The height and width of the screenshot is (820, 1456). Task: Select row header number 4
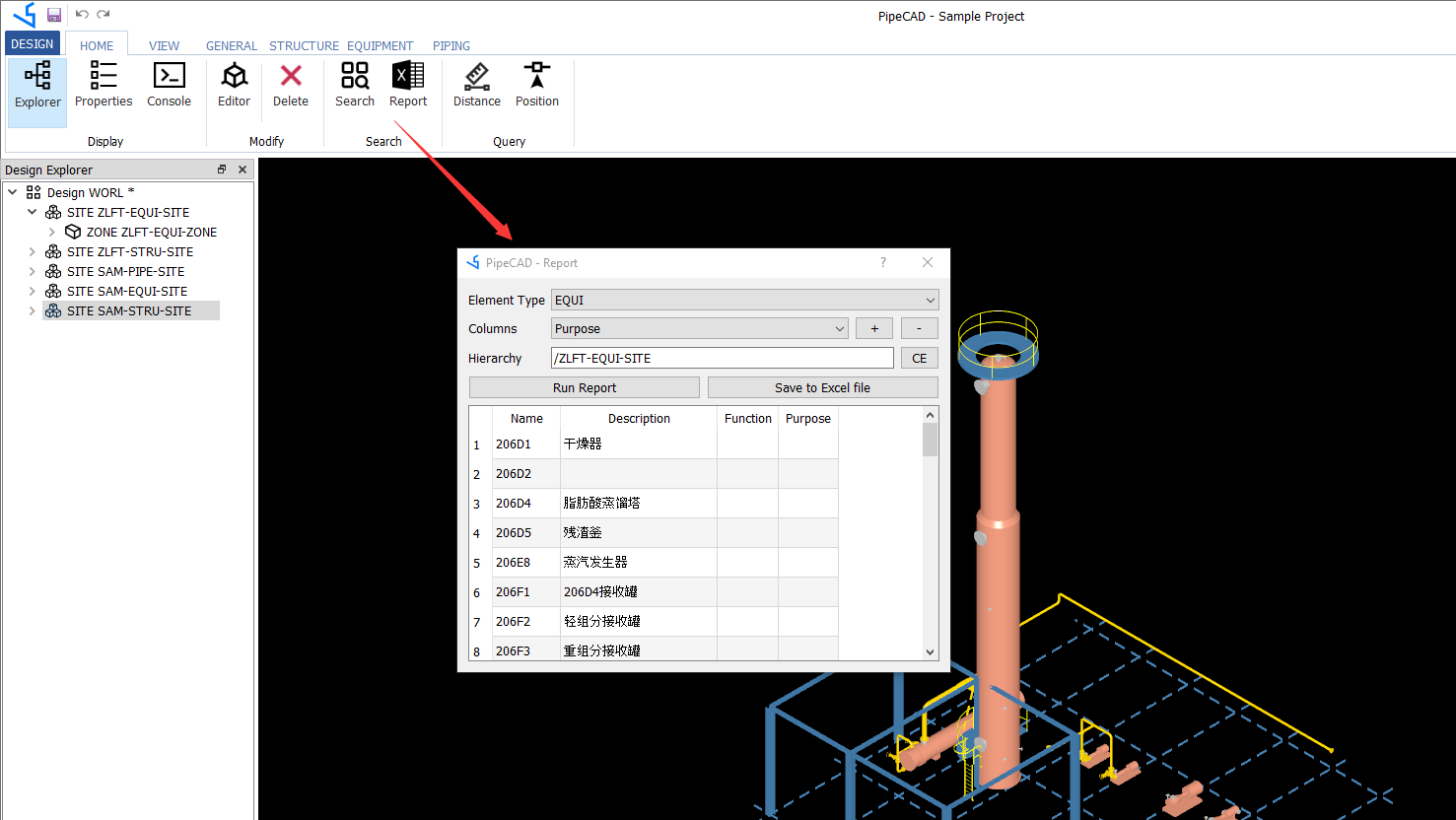pyautogui.click(x=481, y=533)
